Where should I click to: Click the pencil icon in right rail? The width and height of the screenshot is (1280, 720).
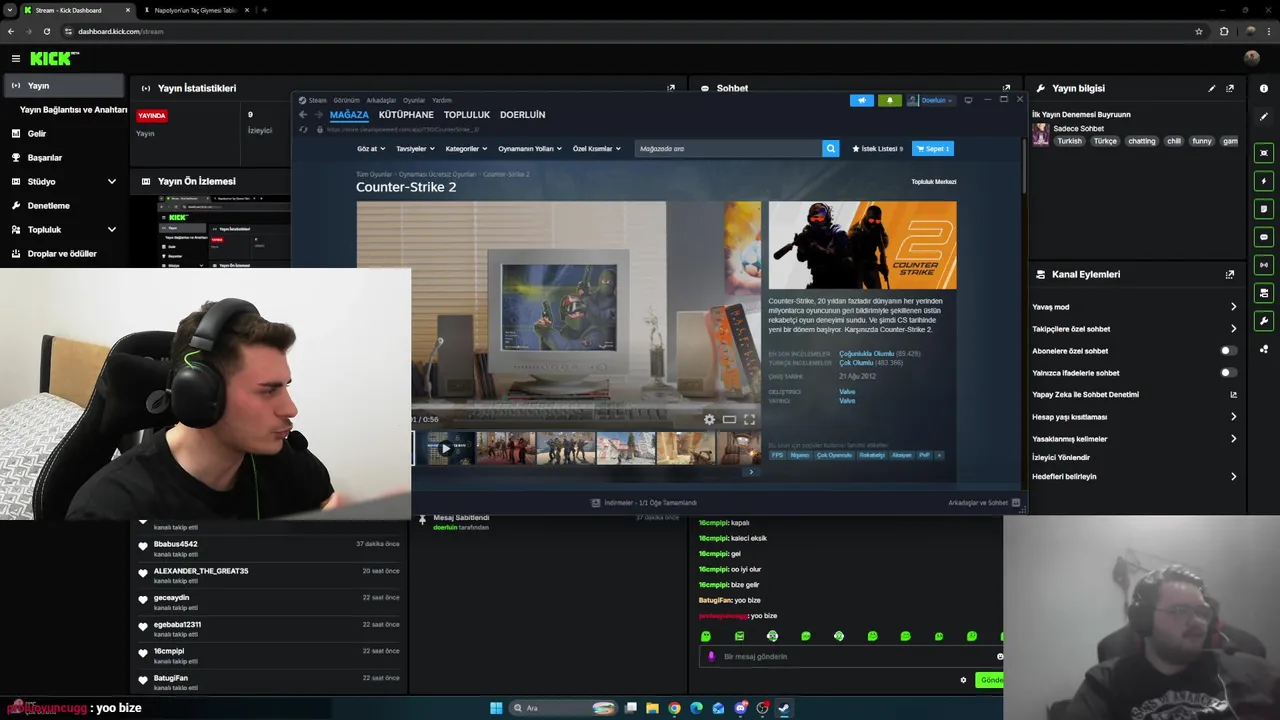pyautogui.click(x=1264, y=117)
